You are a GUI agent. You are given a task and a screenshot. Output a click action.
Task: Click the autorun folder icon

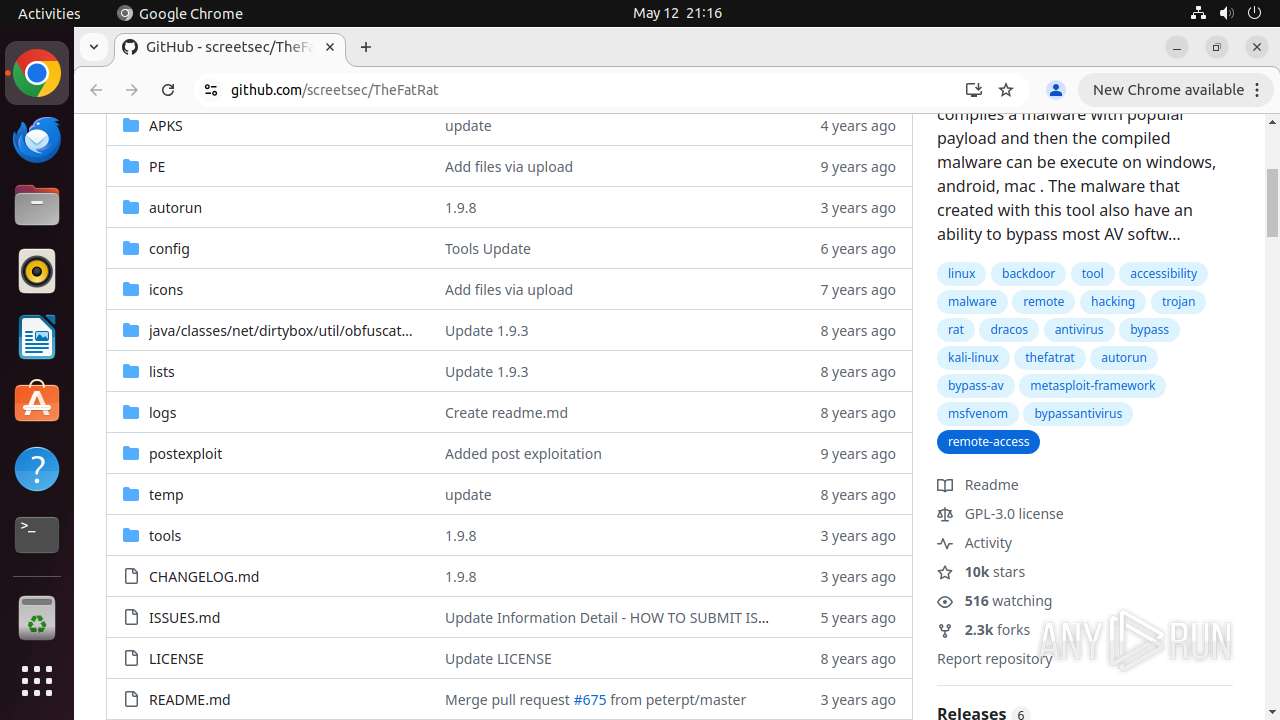click(x=130, y=207)
